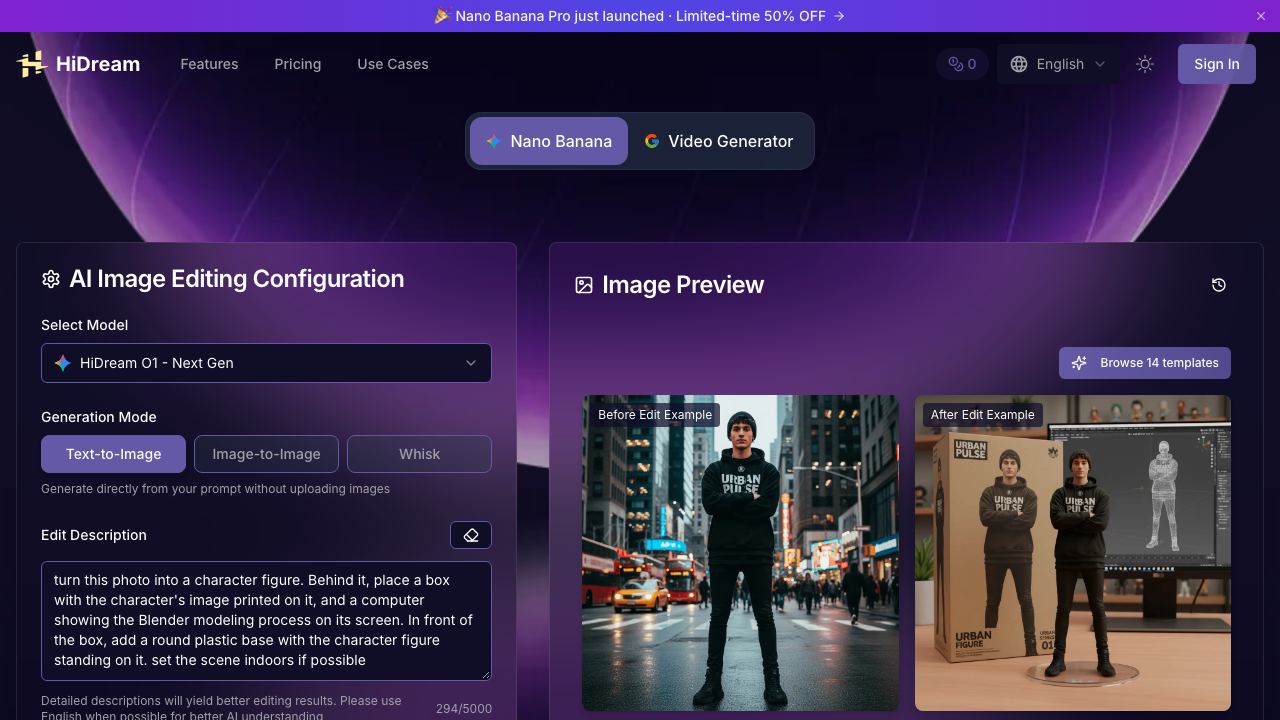Click the Google icon on Video Generator tab

click(x=652, y=141)
